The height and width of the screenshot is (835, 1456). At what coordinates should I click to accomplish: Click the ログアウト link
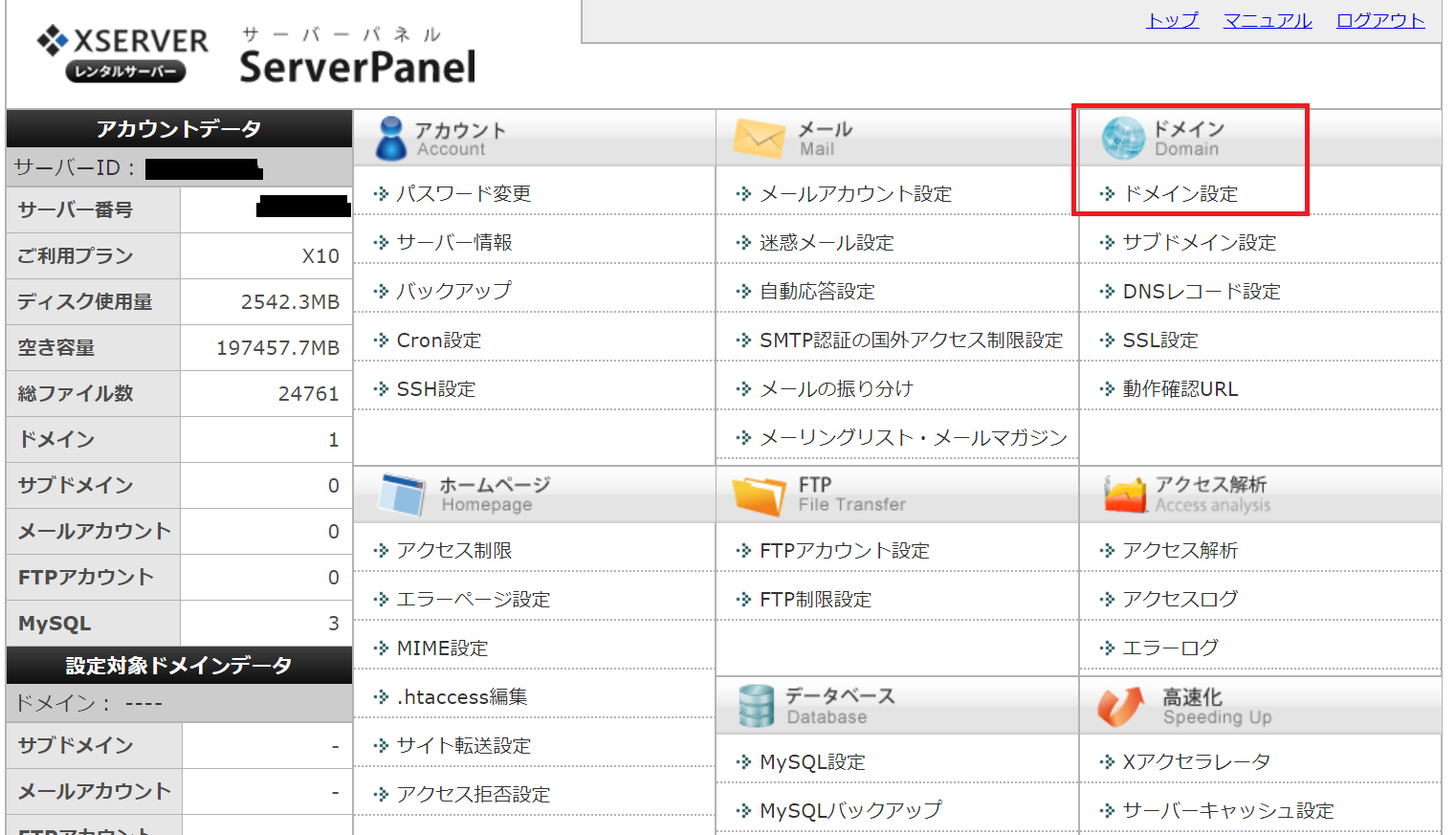(x=1379, y=20)
